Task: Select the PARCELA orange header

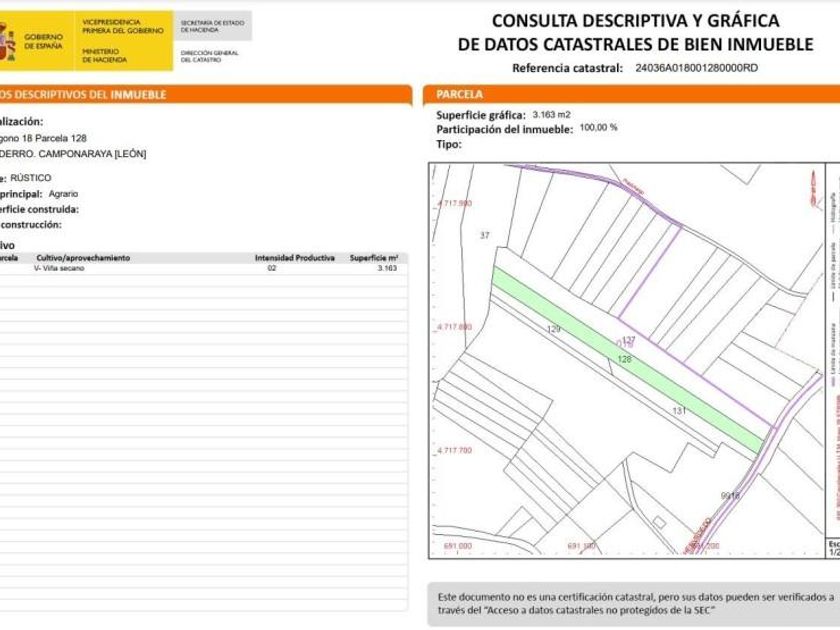Action: click(x=631, y=94)
